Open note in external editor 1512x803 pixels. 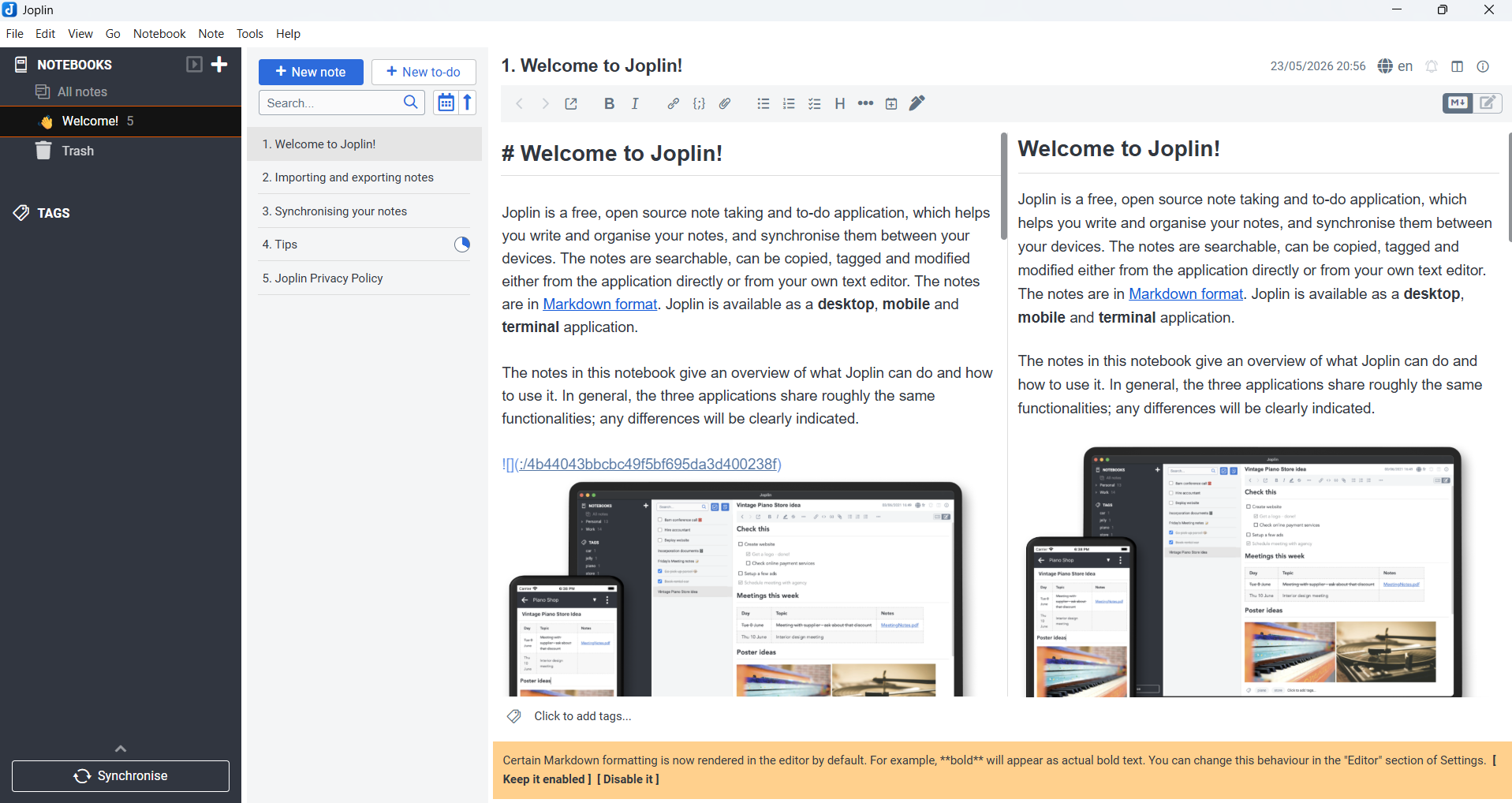[571, 103]
